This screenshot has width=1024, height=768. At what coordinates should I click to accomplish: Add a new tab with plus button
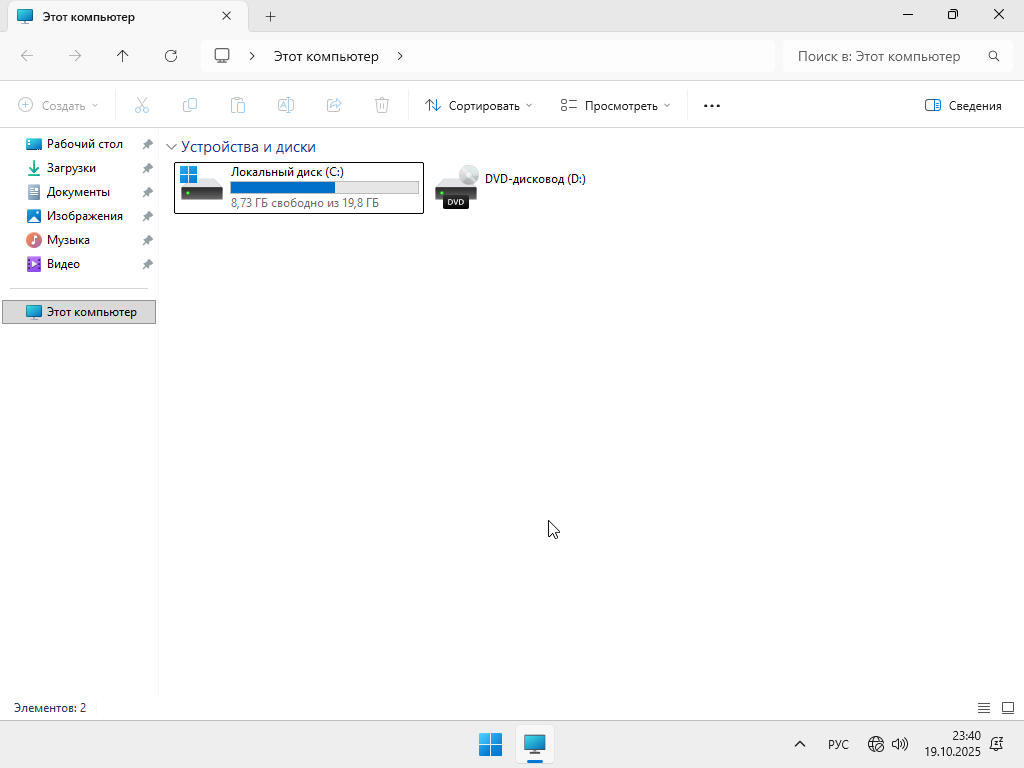pos(270,17)
